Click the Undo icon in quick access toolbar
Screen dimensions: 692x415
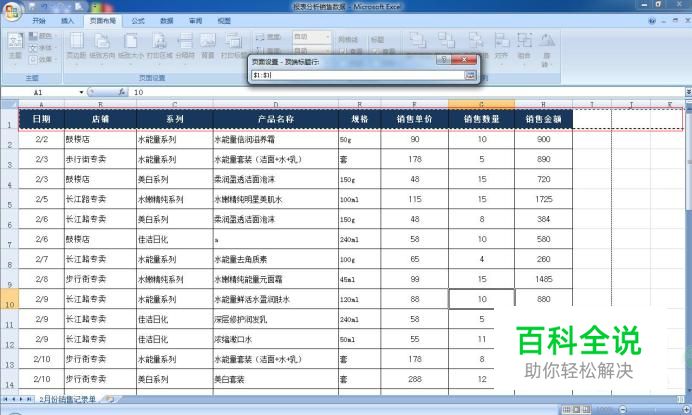coord(44,6)
